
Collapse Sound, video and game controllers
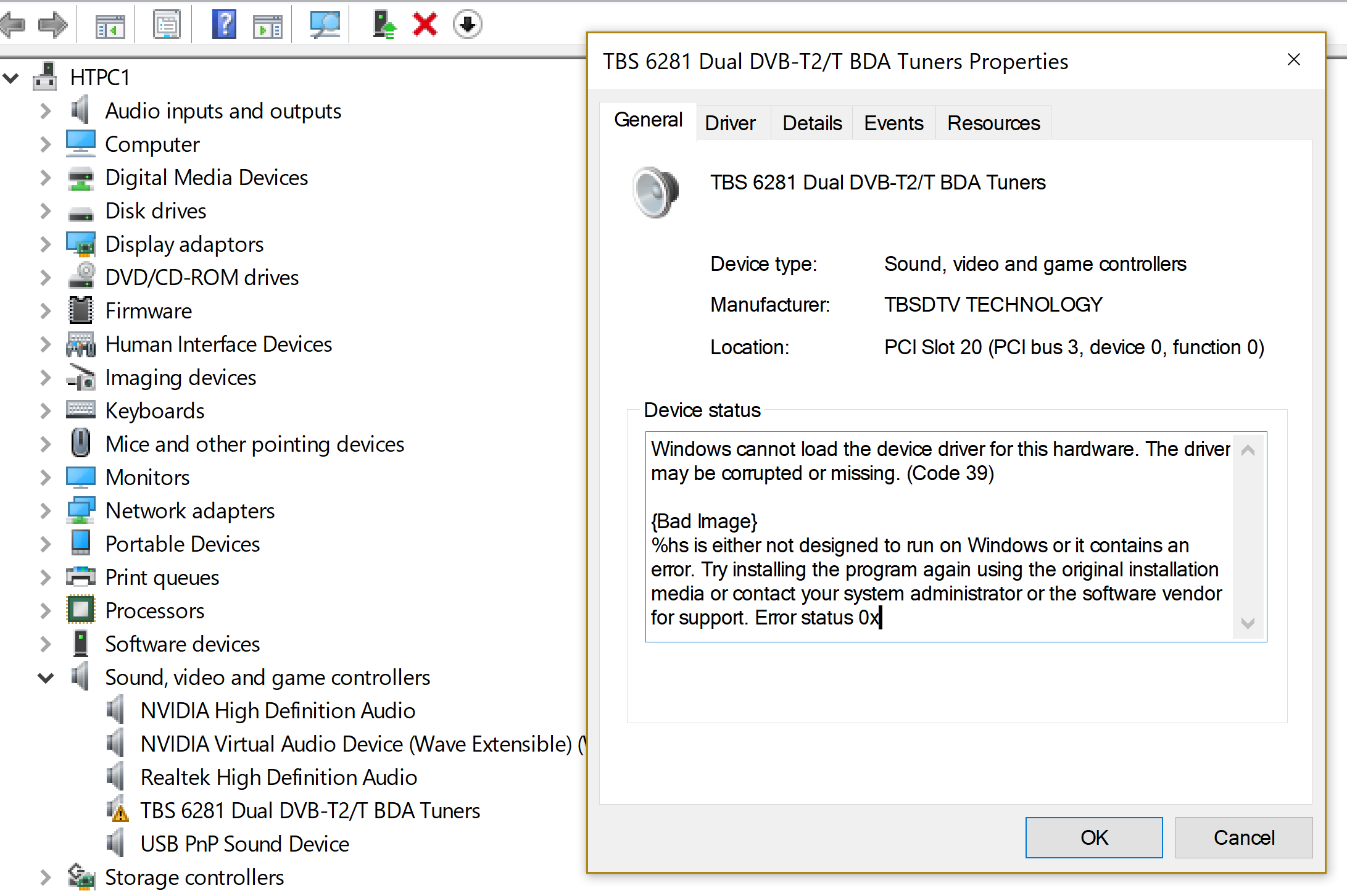pos(46,678)
